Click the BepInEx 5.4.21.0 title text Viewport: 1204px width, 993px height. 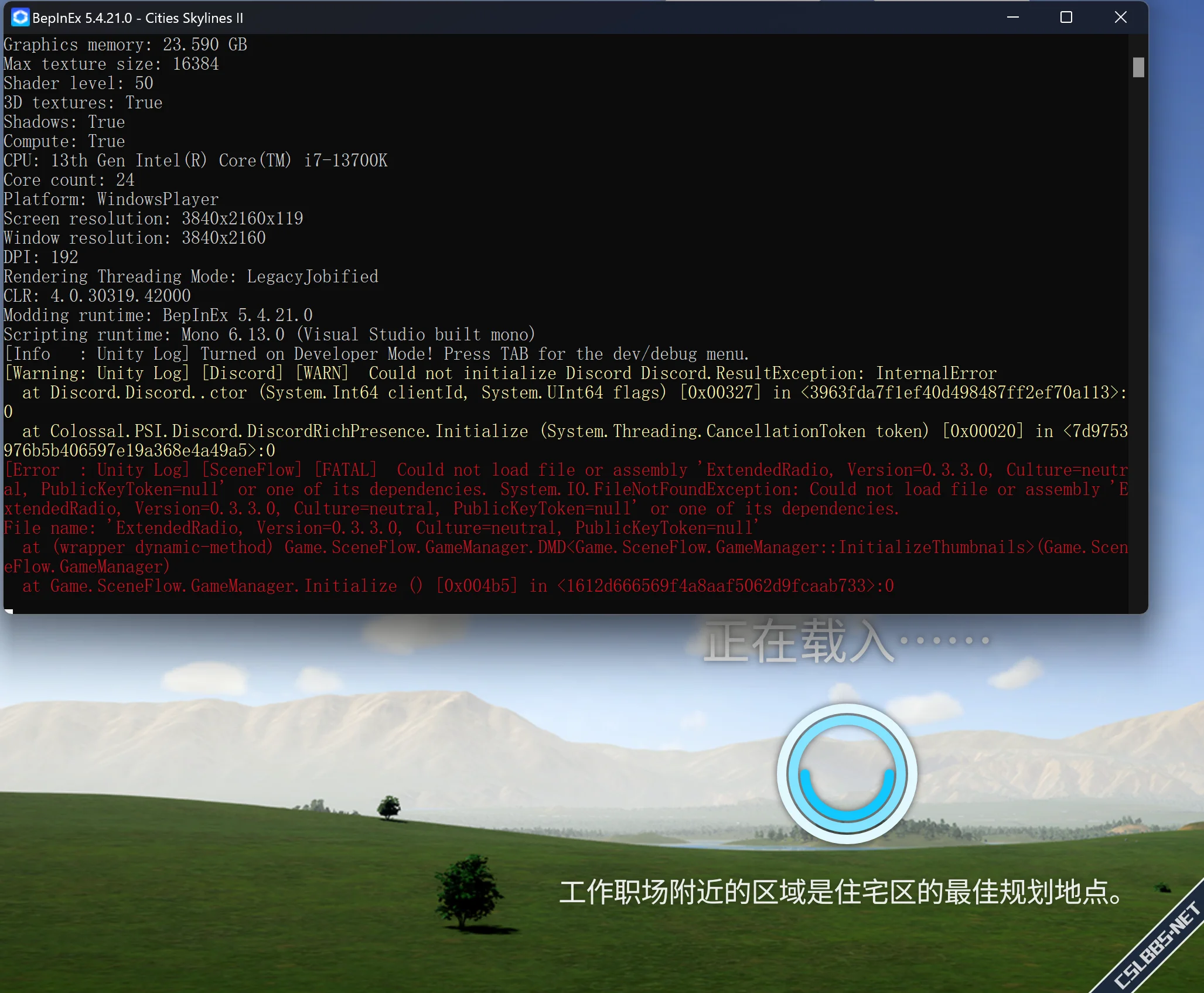pyautogui.click(x=138, y=18)
